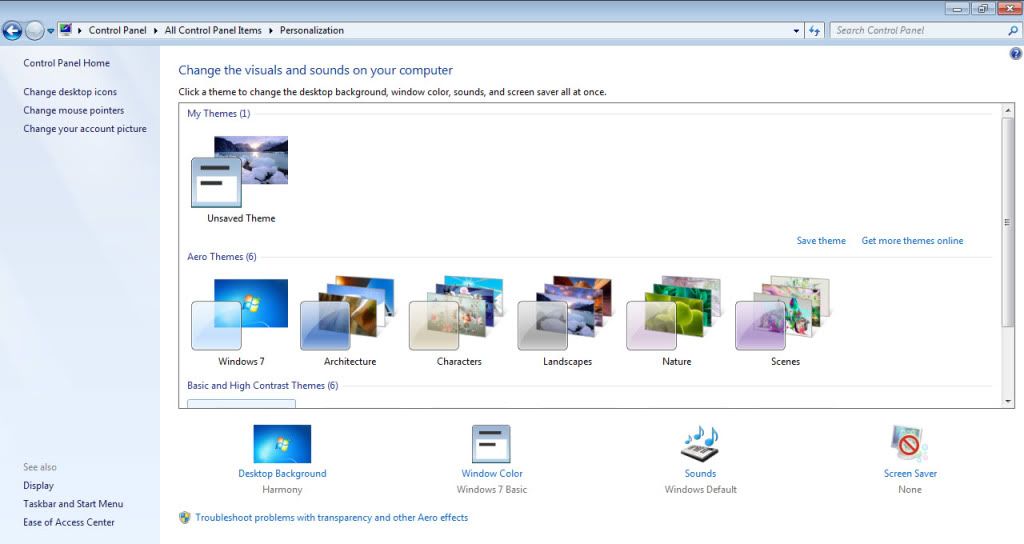Minimize the Personalization window
The image size is (1024, 544).
(x=957, y=8)
